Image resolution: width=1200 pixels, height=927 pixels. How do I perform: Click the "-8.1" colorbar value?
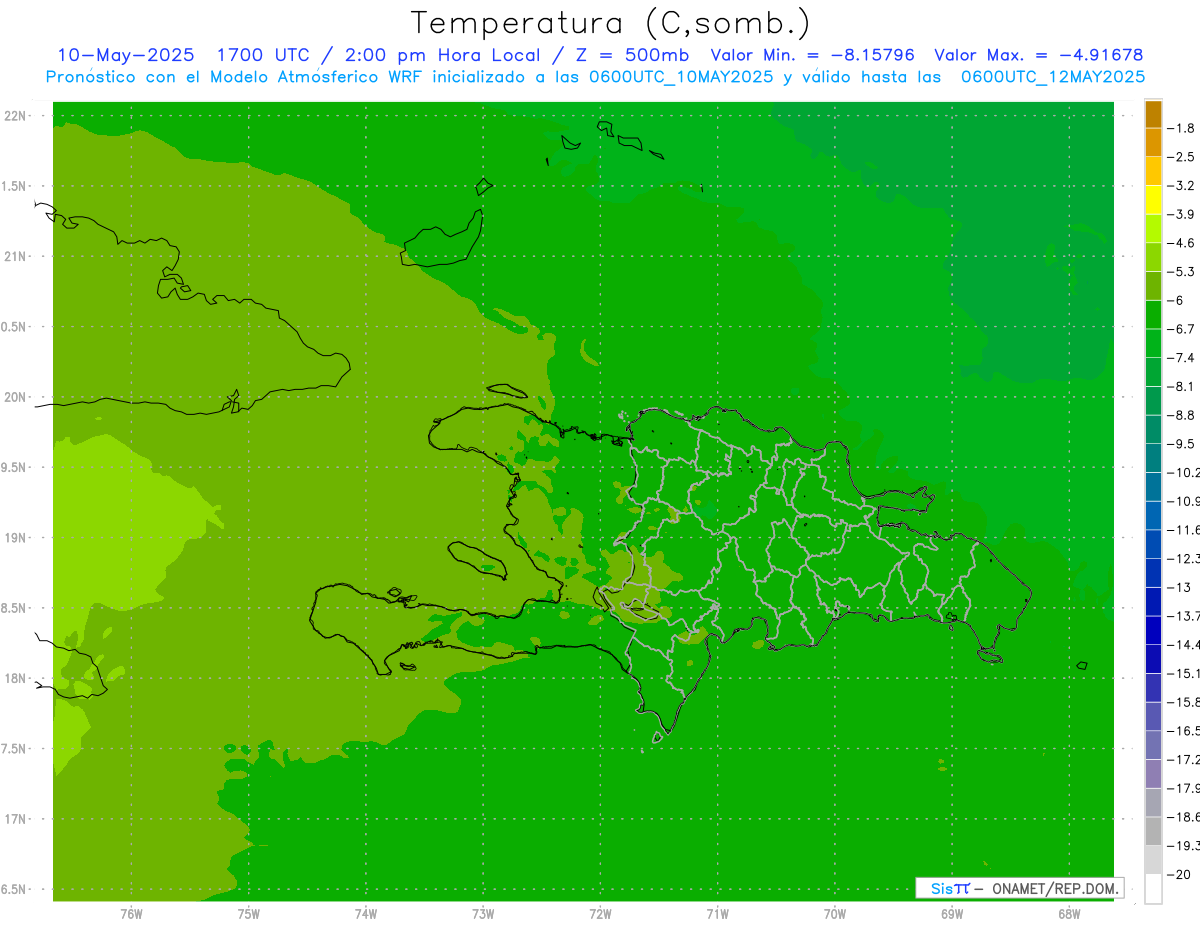pyautogui.click(x=1182, y=386)
